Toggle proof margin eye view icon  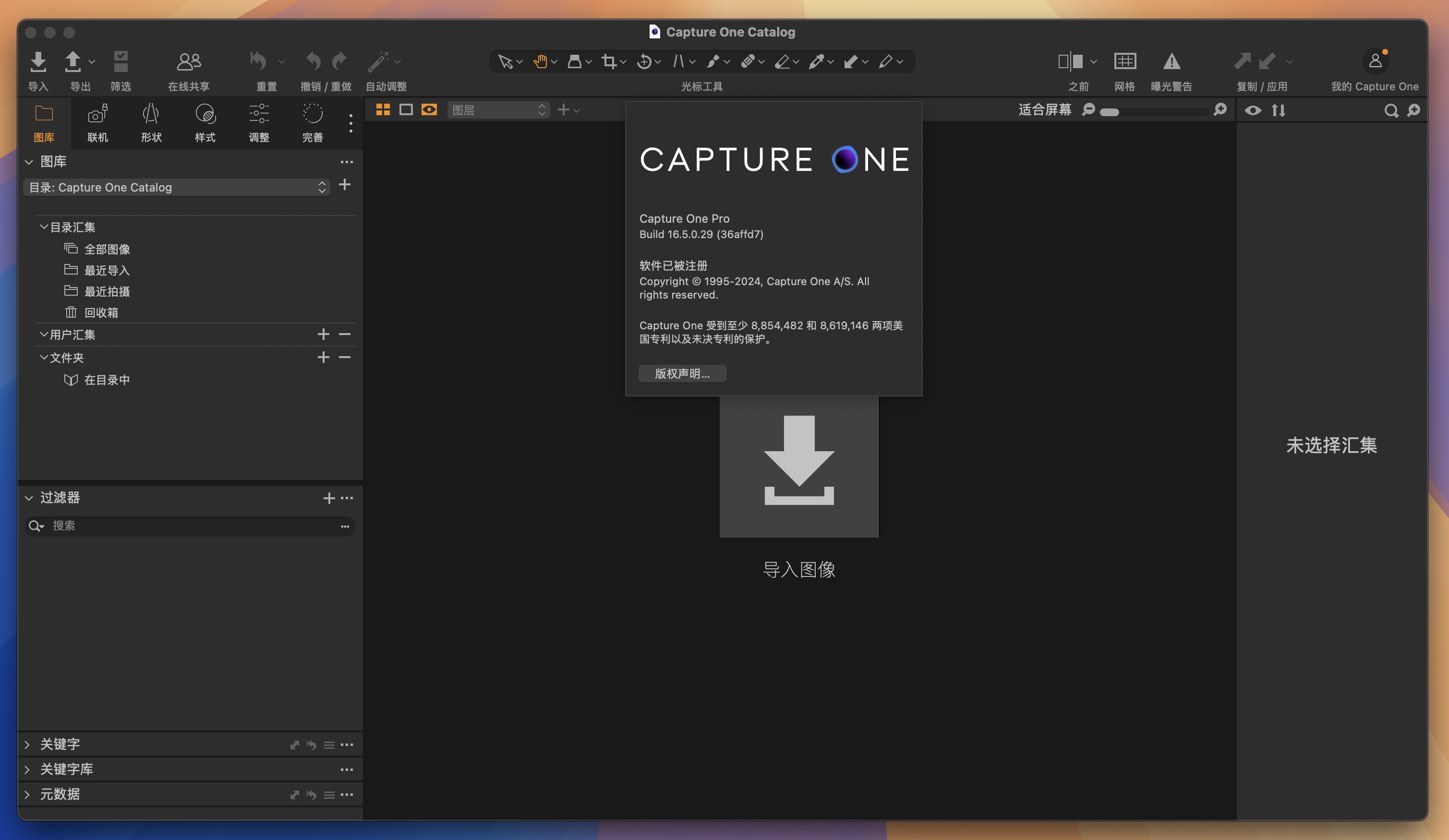pyautogui.click(x=429, y=110)
